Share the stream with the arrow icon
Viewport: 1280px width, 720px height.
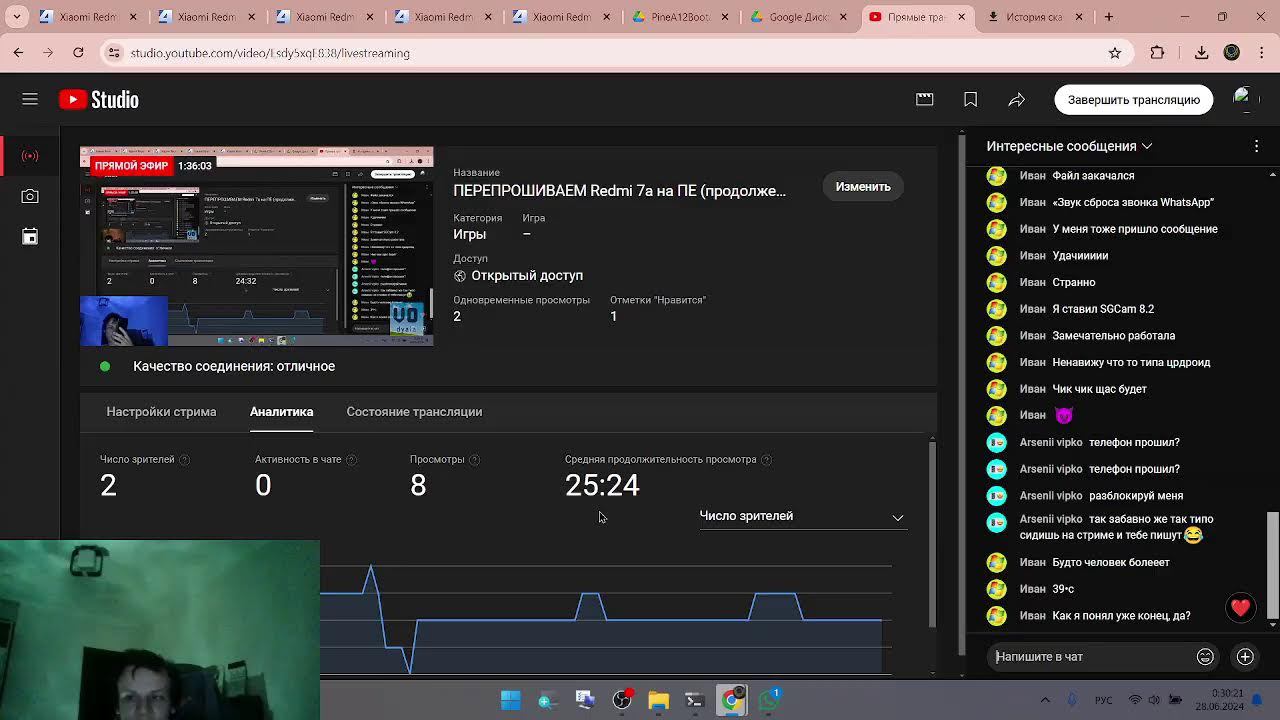pyautogui.click(x=1017, y=99)
